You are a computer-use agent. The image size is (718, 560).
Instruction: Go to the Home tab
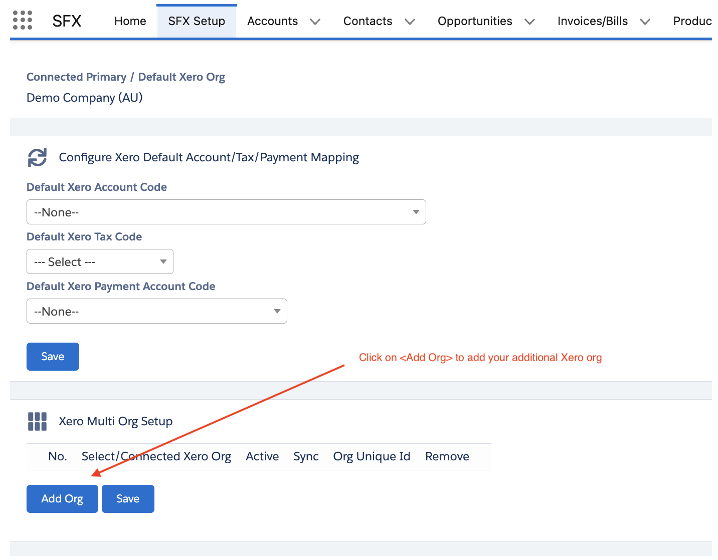click(130, 21)
